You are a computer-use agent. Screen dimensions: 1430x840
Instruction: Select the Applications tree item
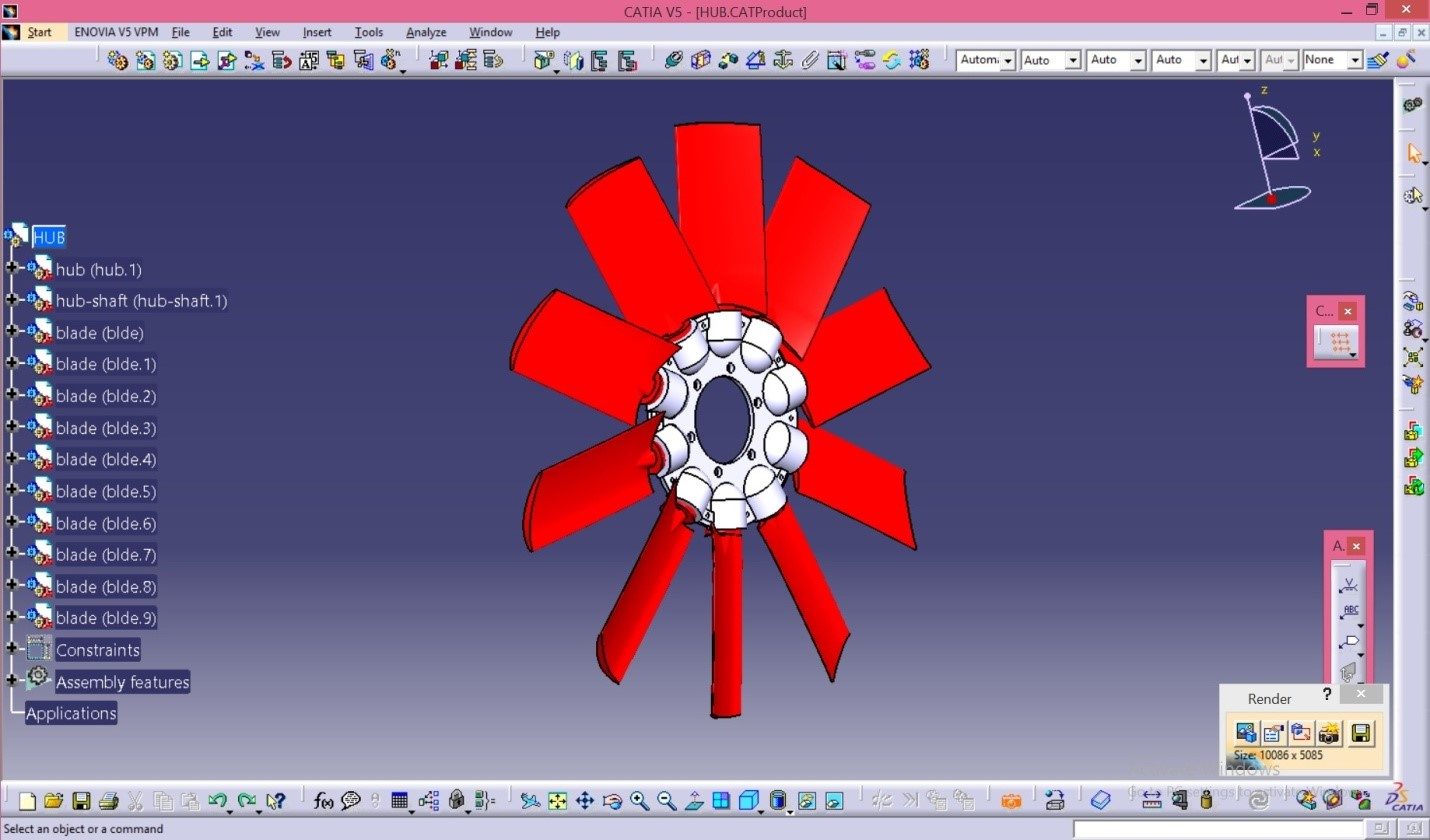[x=71, y=713]
